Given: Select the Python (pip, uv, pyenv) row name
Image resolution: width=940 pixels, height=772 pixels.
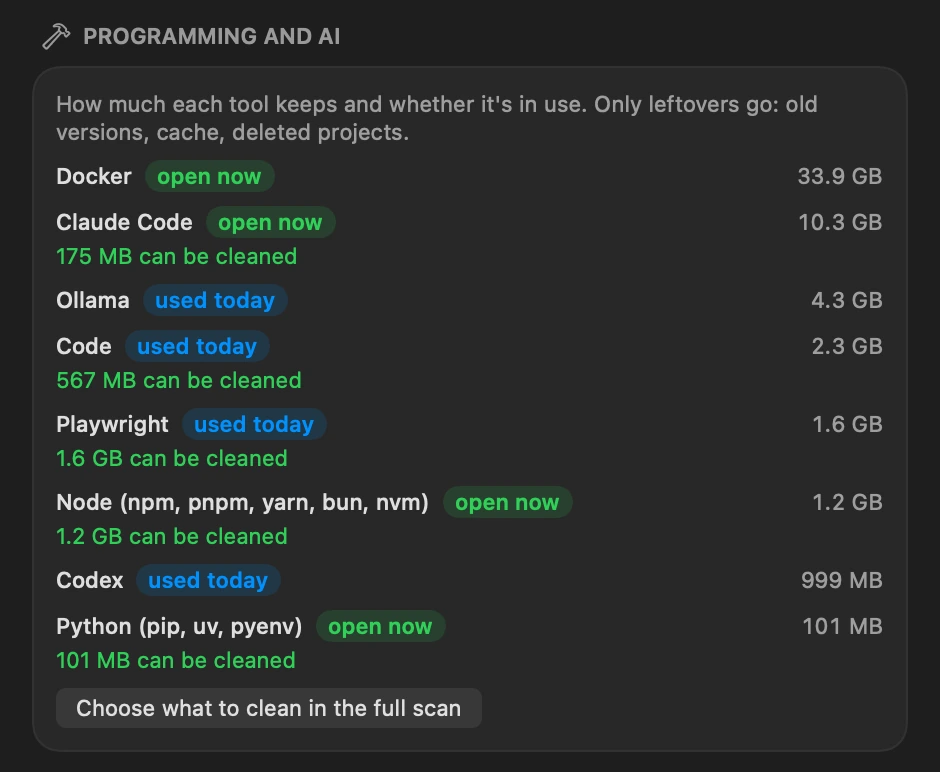Looking at the screenshot, I should [x=179, y=626].
